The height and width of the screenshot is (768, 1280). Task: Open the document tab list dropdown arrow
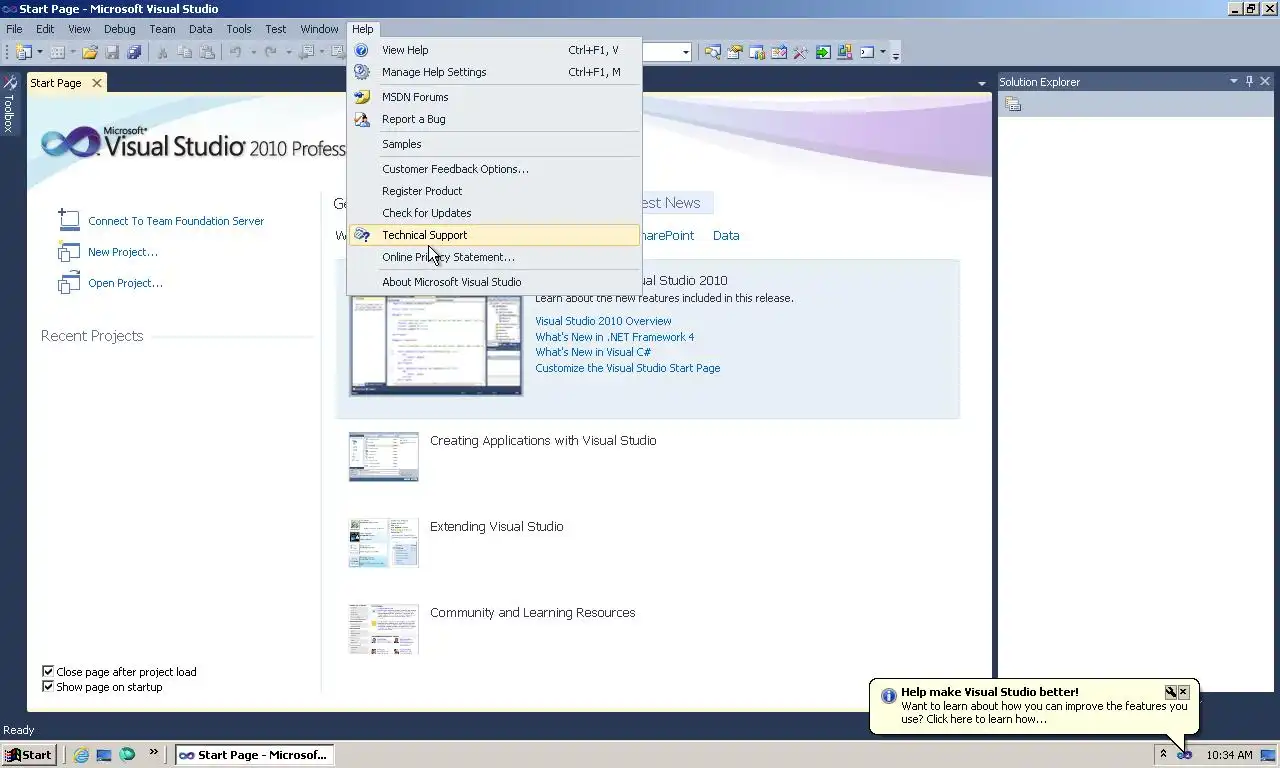coord(981,83)
